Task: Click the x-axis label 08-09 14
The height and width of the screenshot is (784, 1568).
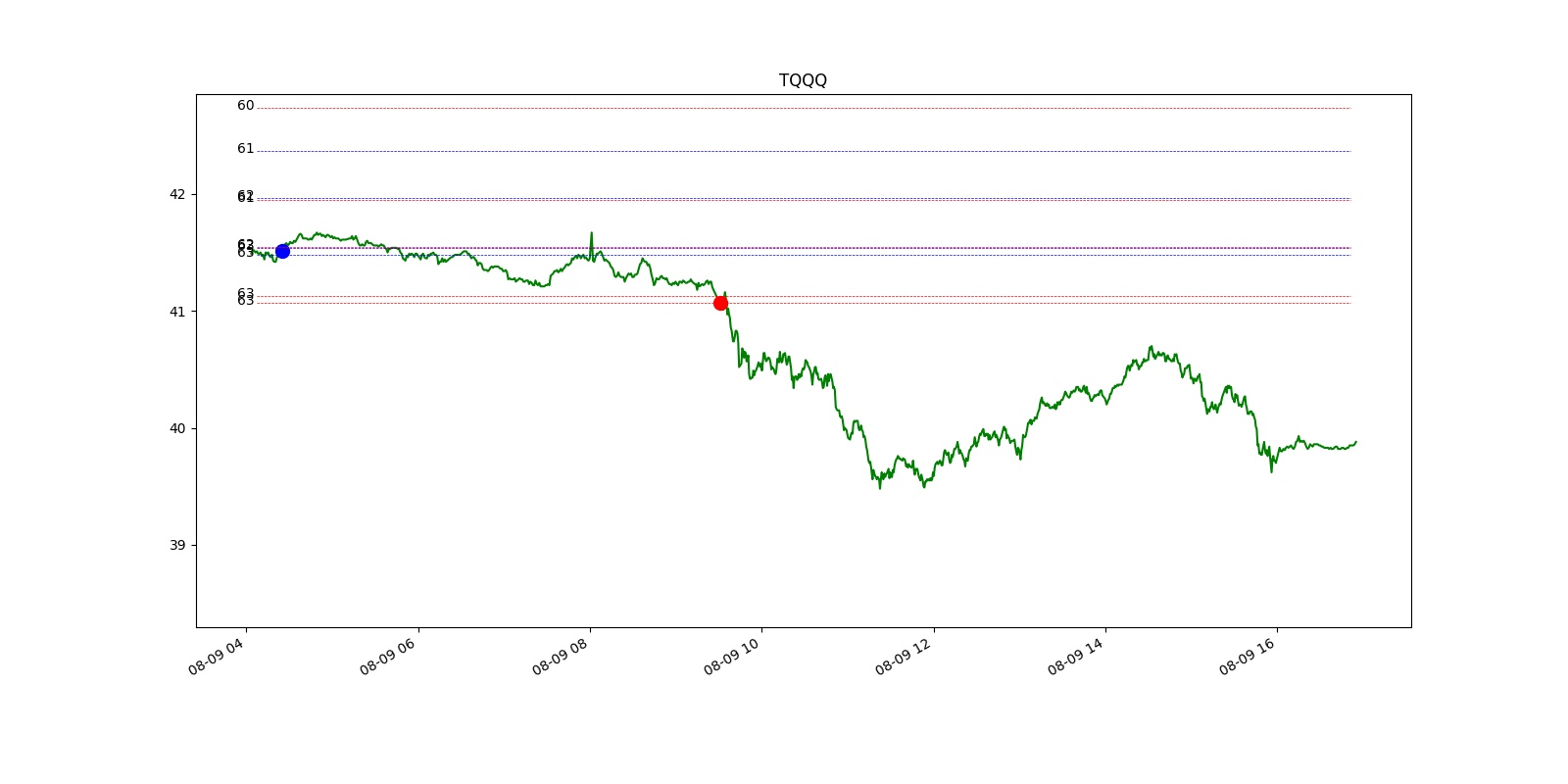Action: [x=1076, y=656]
